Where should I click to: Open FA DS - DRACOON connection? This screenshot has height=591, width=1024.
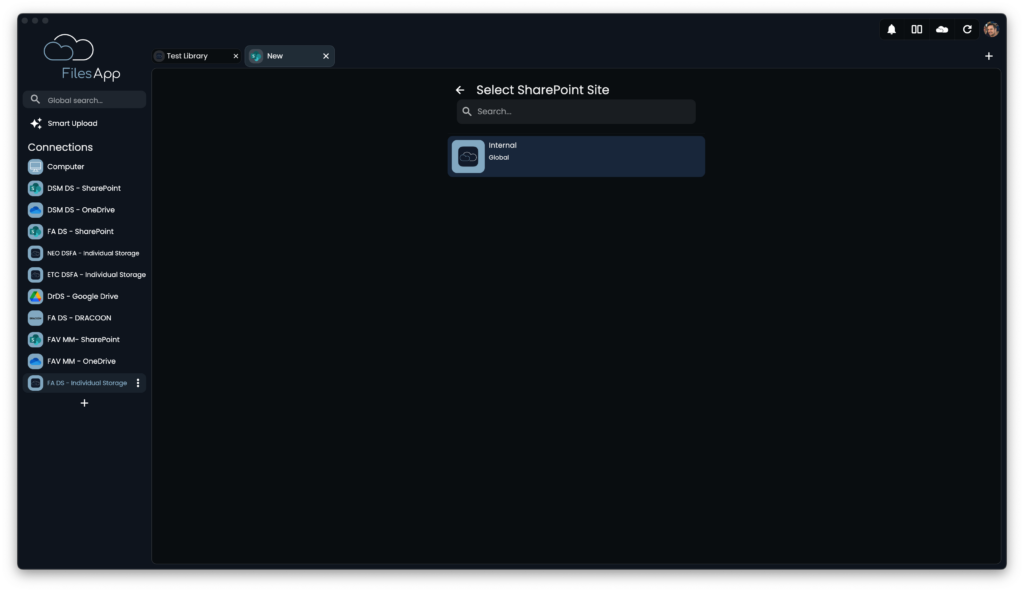(84, 317)
